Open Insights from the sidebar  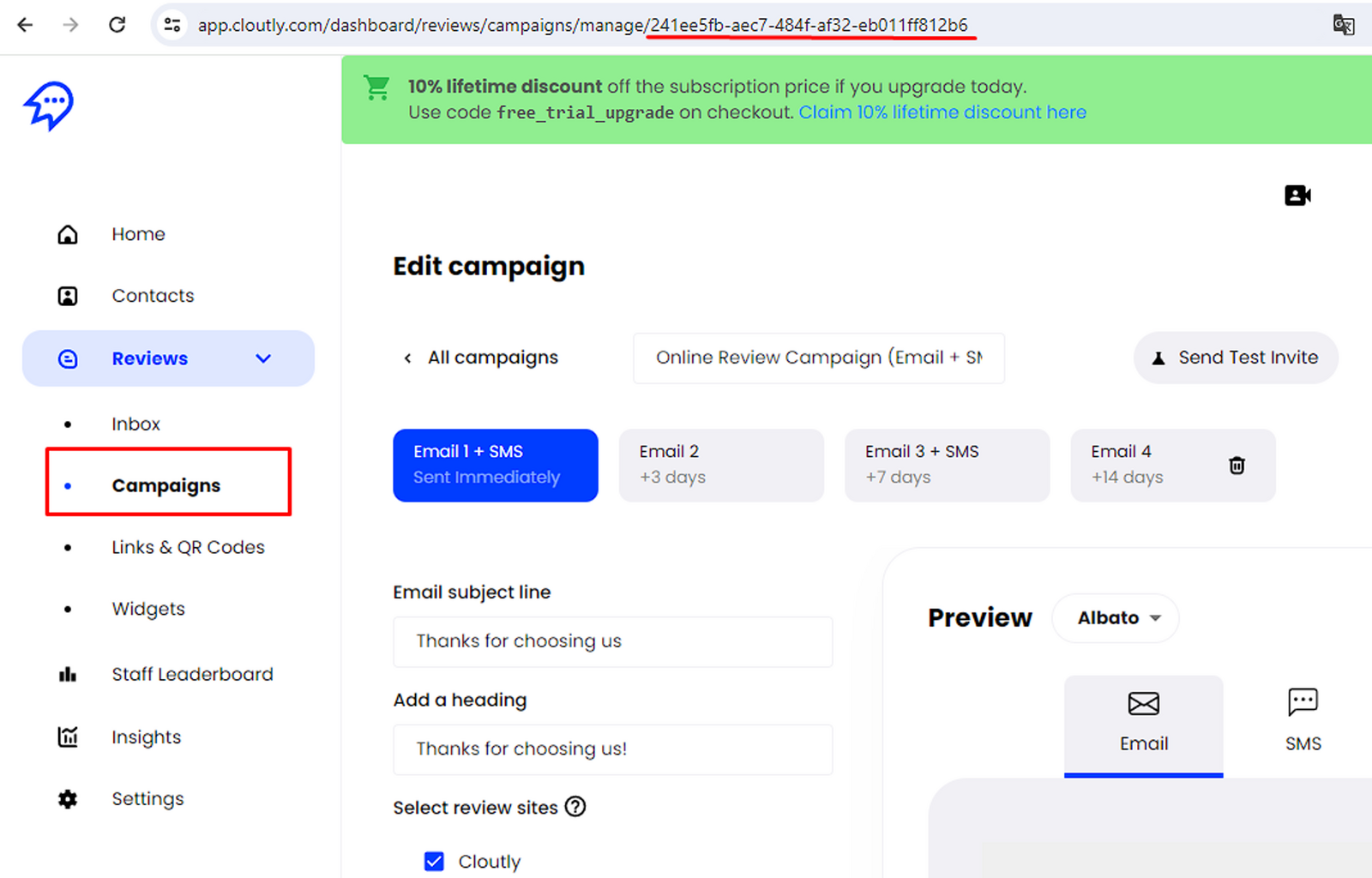146,737
